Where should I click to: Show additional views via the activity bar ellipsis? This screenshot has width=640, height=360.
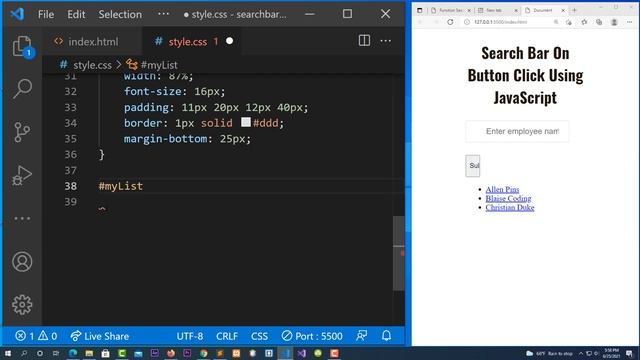tap(22, 218)
